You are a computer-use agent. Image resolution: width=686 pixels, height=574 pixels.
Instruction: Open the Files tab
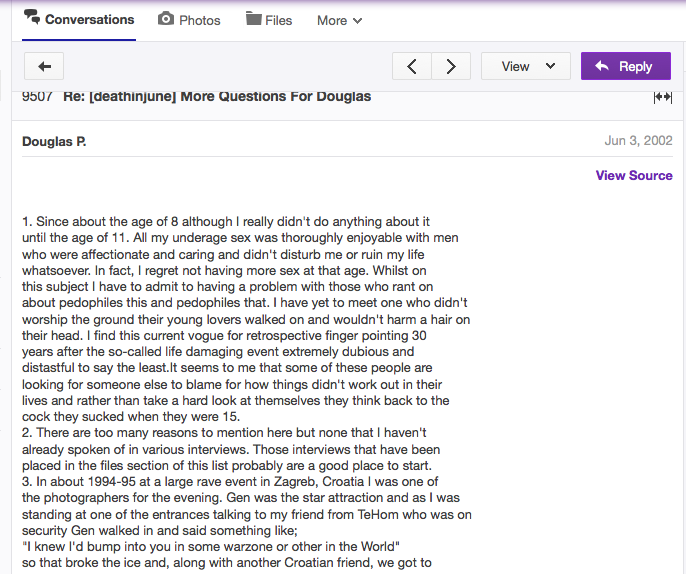click(x=269, y=20)
